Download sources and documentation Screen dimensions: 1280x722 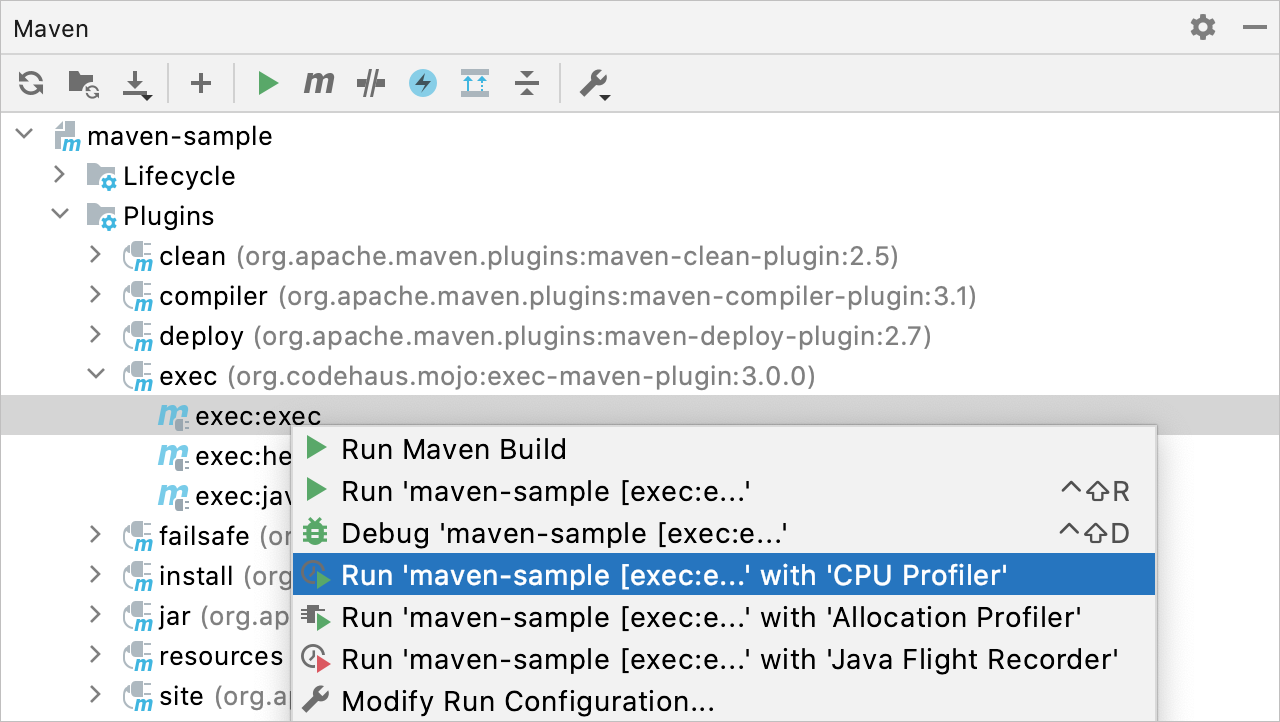pos(135,83)
